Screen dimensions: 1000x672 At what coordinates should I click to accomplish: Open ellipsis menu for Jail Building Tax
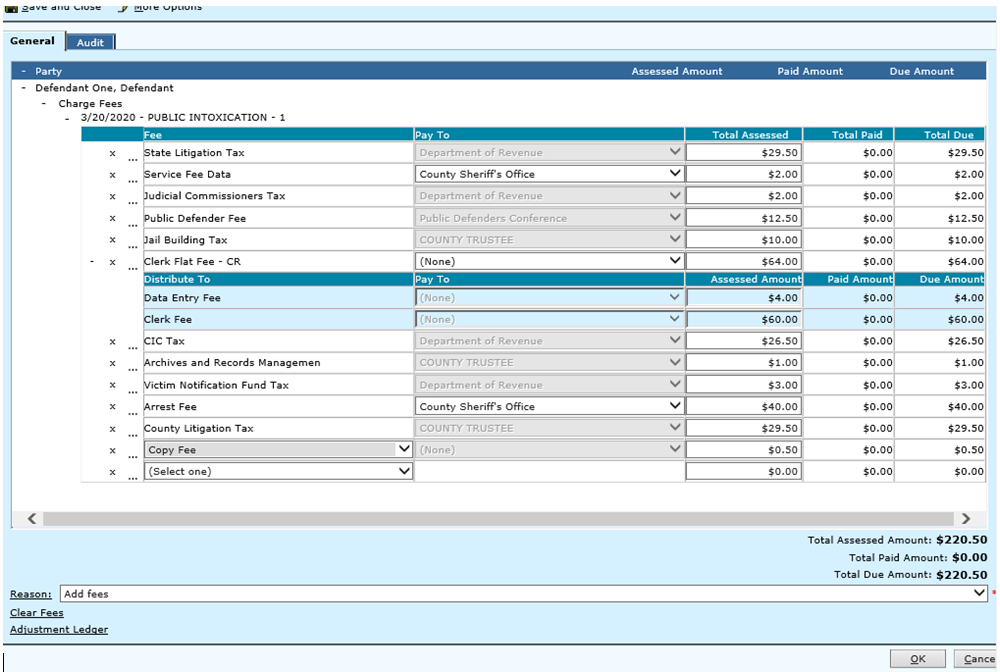pos(132,243)
